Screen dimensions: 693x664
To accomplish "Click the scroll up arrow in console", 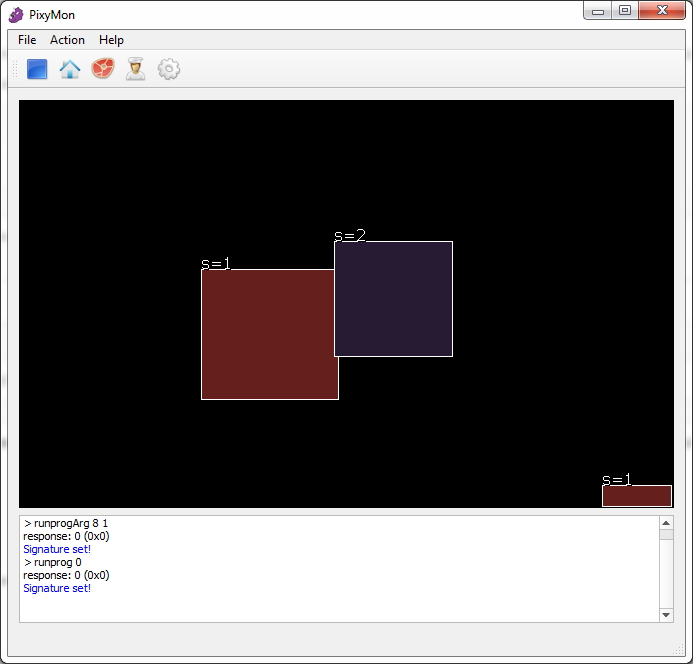I will coord(666,523).
